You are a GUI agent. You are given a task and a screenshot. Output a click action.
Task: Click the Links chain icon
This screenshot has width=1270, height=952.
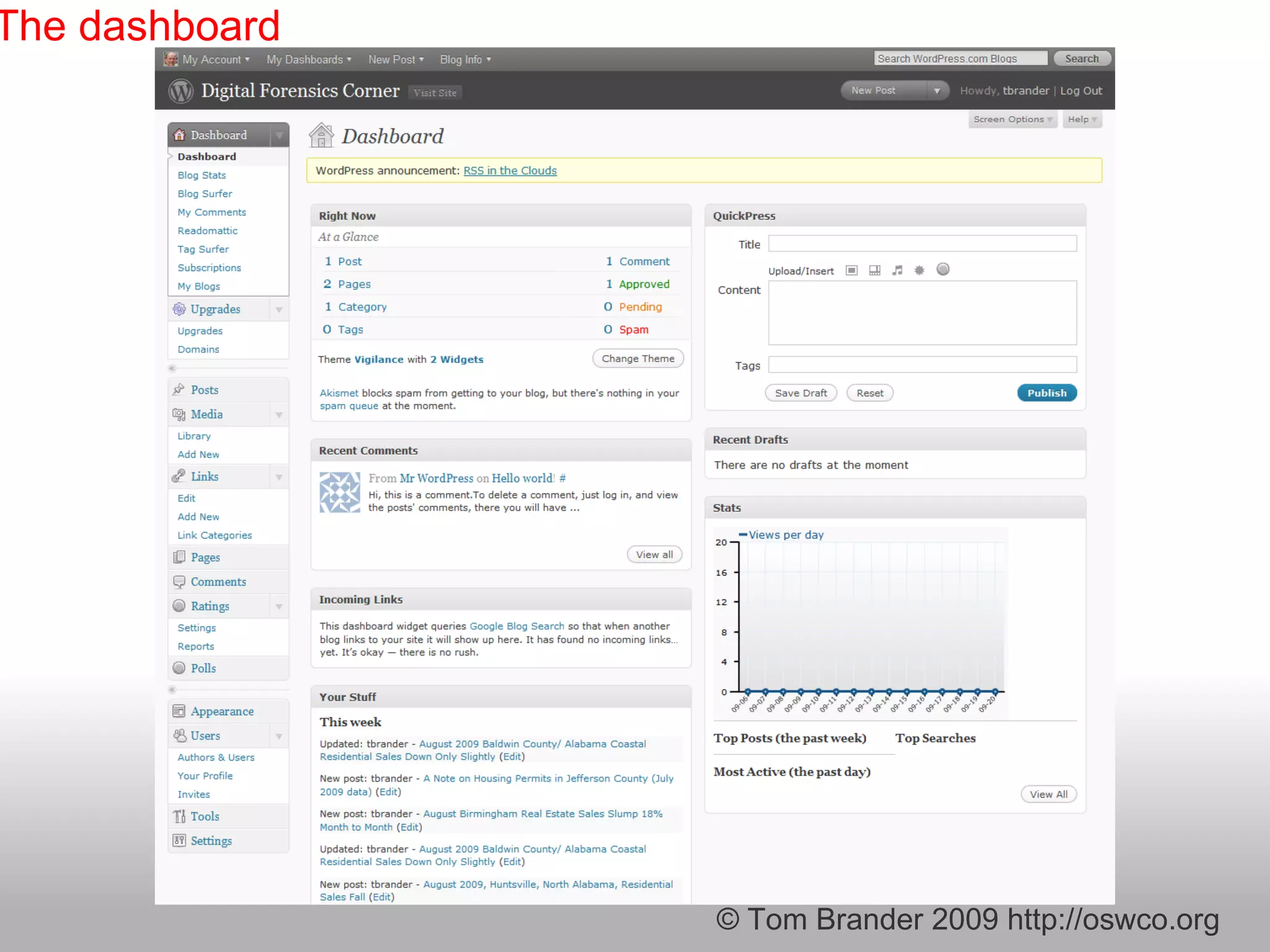[179, 476]
